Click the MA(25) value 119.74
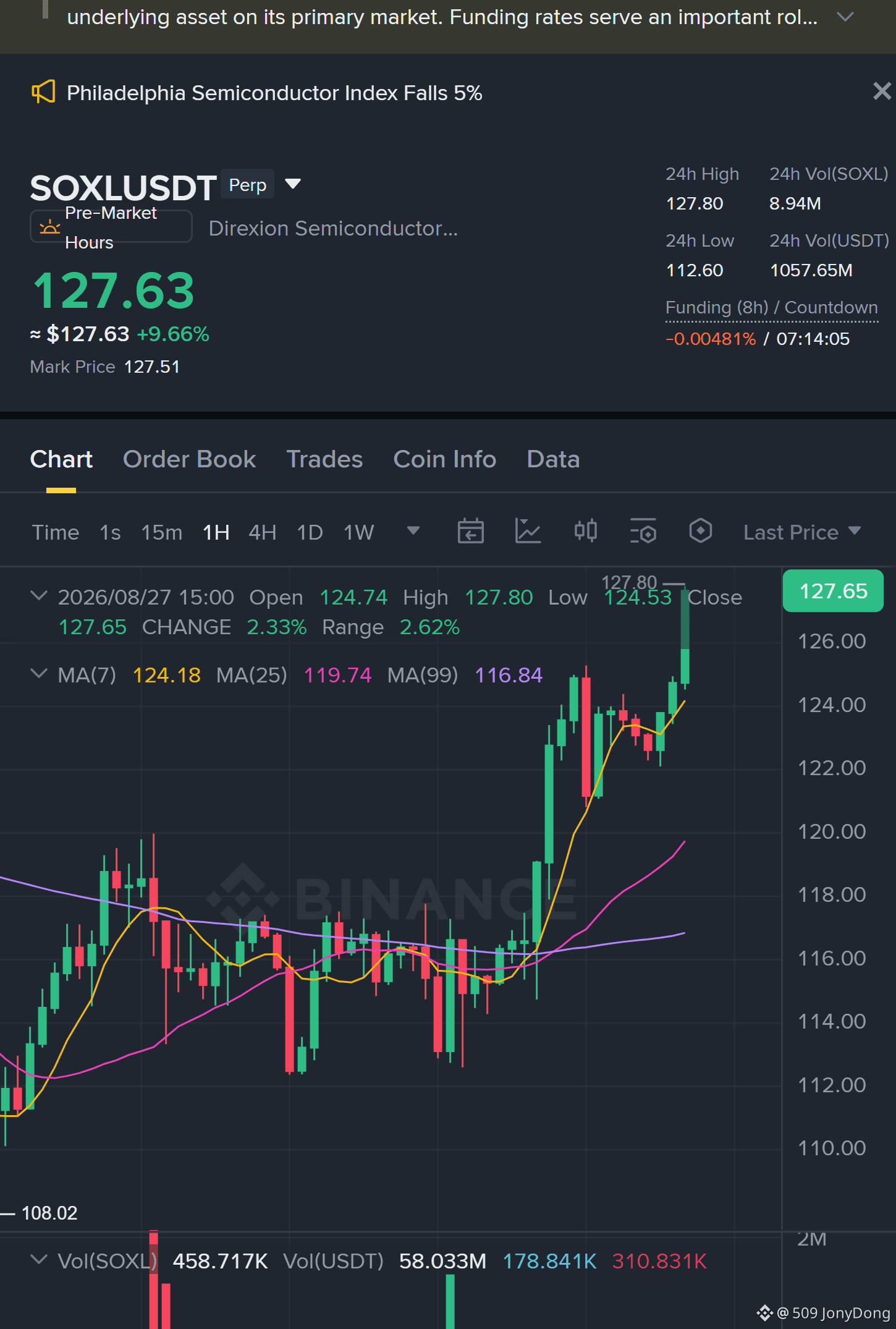The image size is (896, 1329). click(x=337, y=675)
